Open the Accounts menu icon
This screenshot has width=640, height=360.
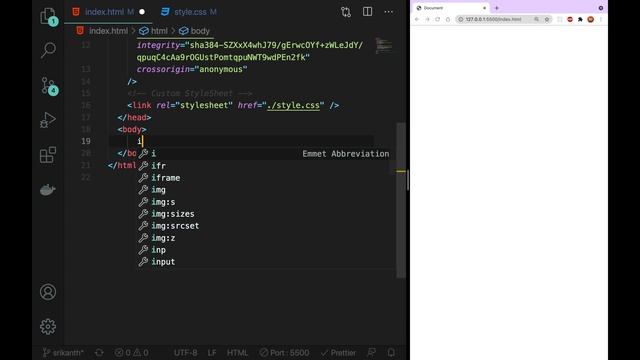[x=48, y=292]
